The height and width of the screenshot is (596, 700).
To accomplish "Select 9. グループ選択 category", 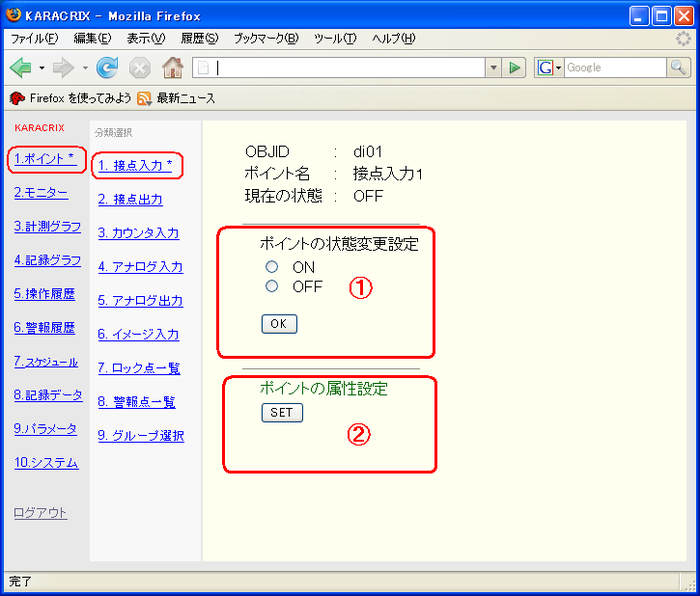I will coord(141,436).
